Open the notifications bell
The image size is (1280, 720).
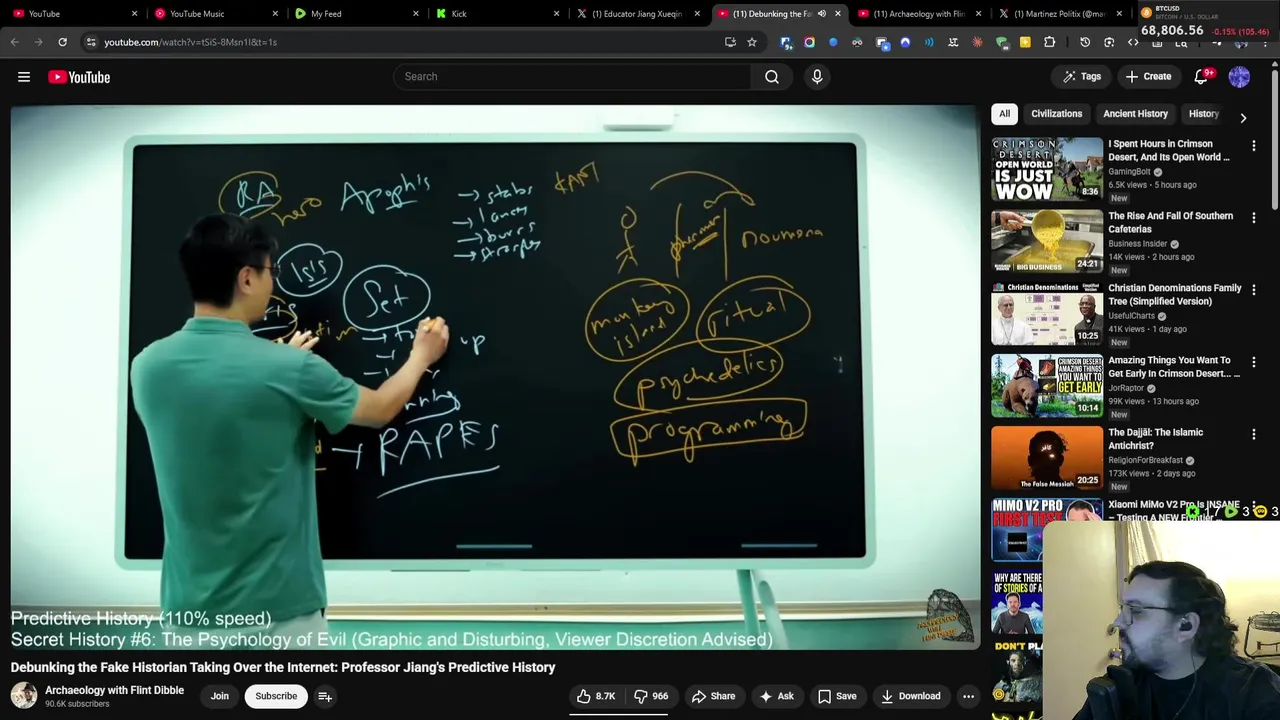[1202, 77]
